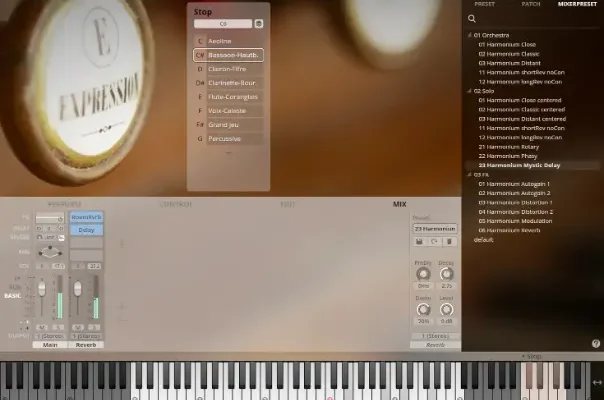604x400 pixels.
Task: Collapse the 01 Orchestra preset group
Action: pyautogui.click(x=469, y=35)
